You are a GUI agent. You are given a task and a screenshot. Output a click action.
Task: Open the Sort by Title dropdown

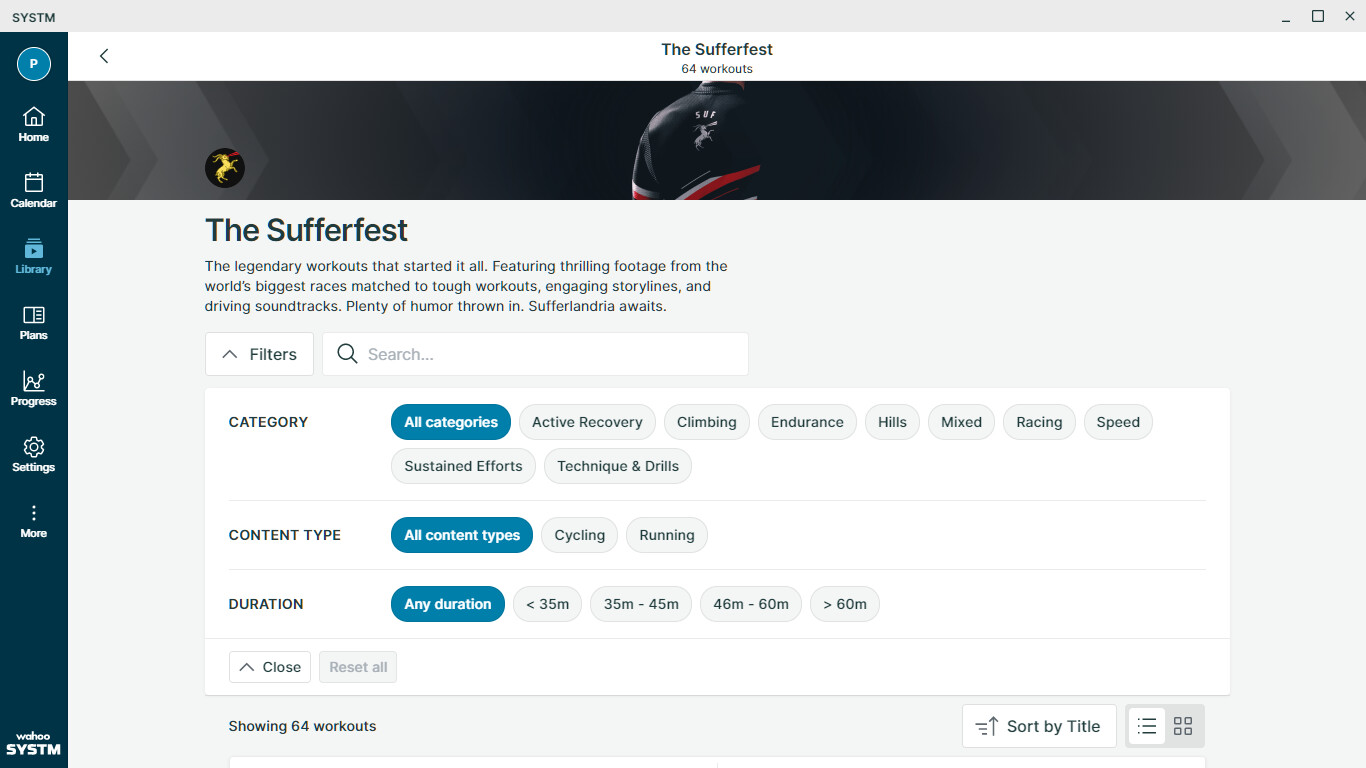pos(1039,726)
